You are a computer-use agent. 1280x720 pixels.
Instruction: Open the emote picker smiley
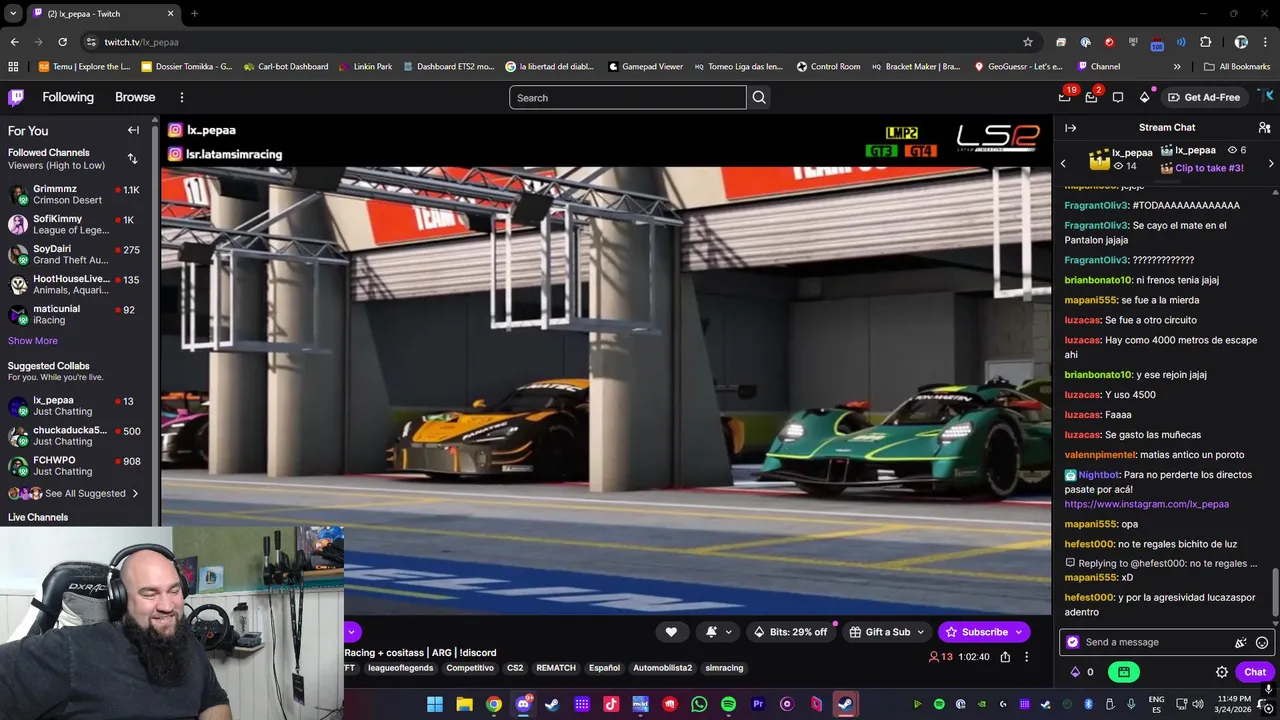point(1262,642)
